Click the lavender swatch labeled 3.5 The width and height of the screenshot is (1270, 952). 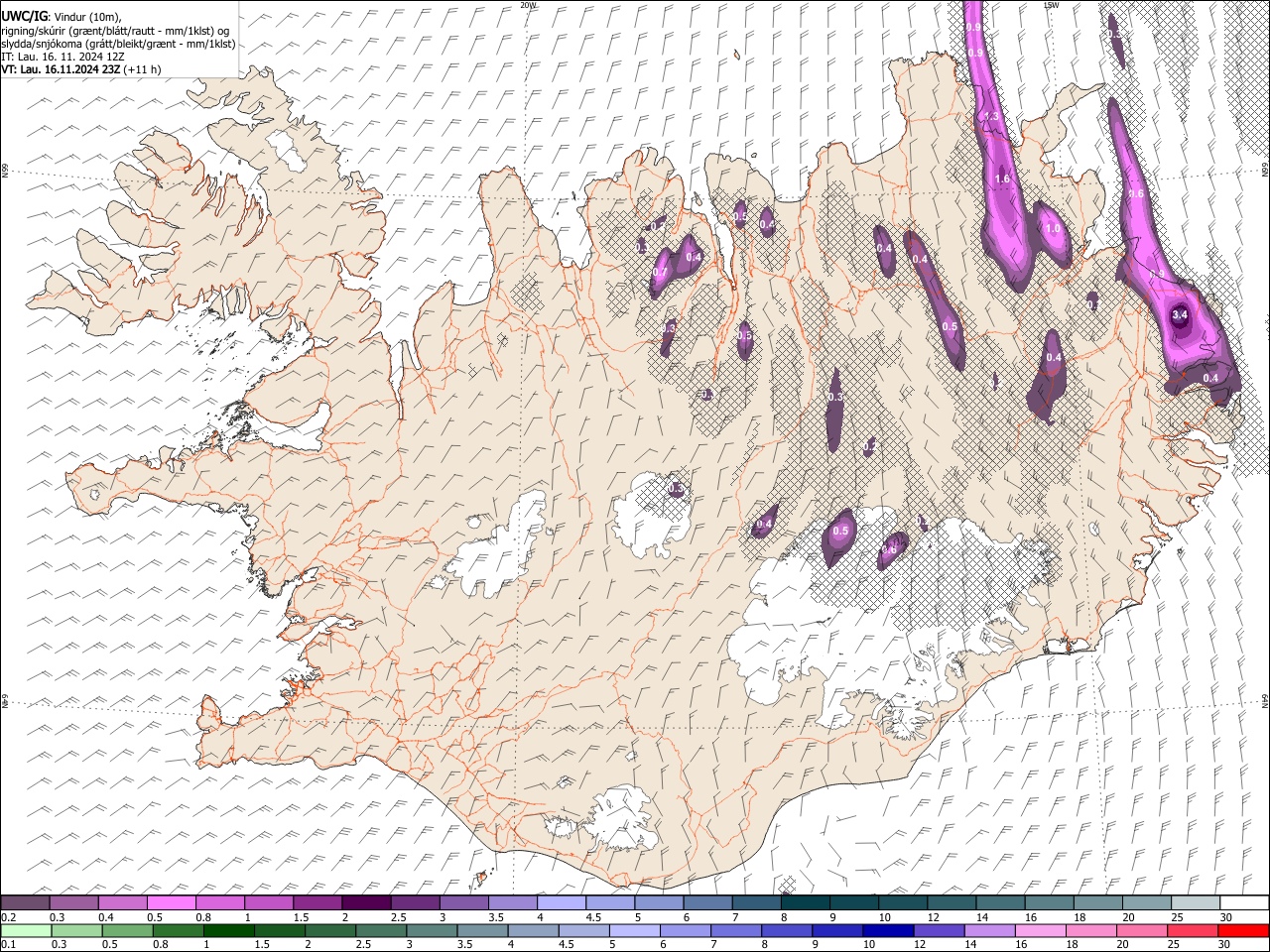pyautogui.click(x=513, y=902)
